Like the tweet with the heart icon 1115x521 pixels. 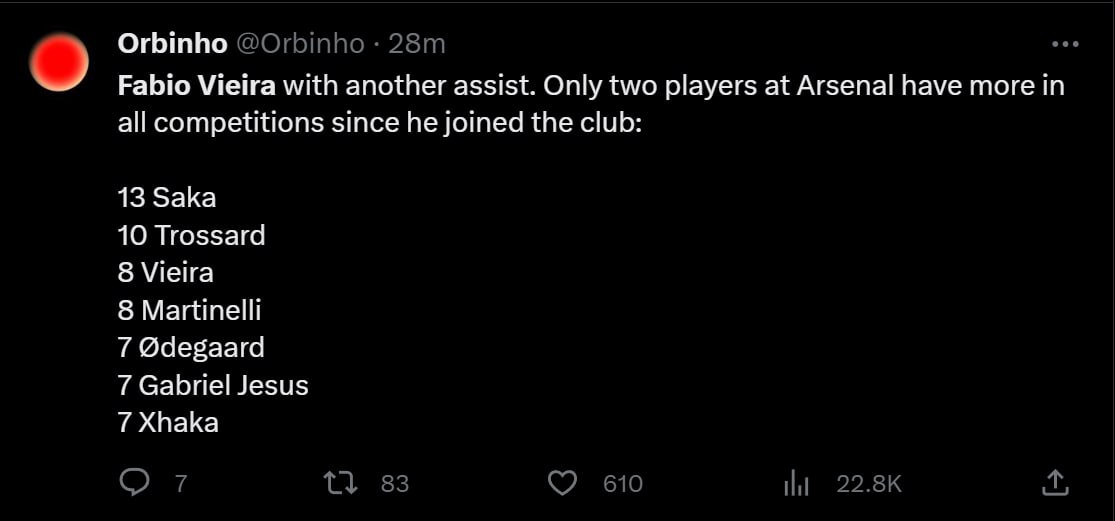tap(563, 484)
